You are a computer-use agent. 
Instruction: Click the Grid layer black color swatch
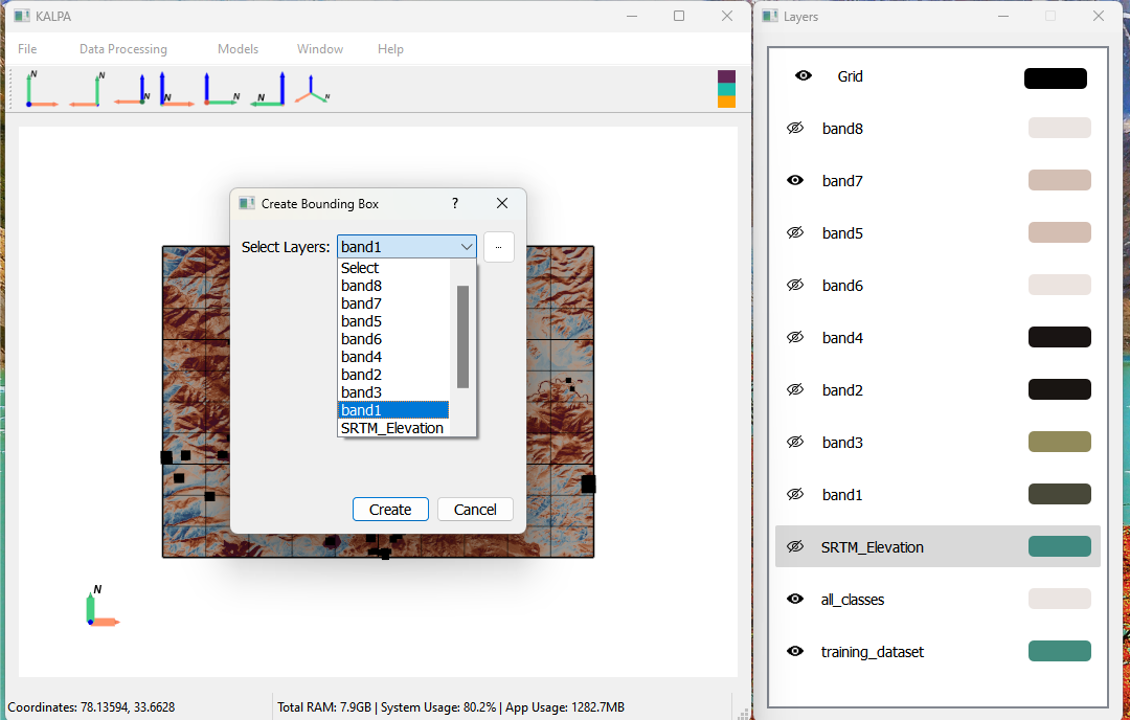point(1055,78)
